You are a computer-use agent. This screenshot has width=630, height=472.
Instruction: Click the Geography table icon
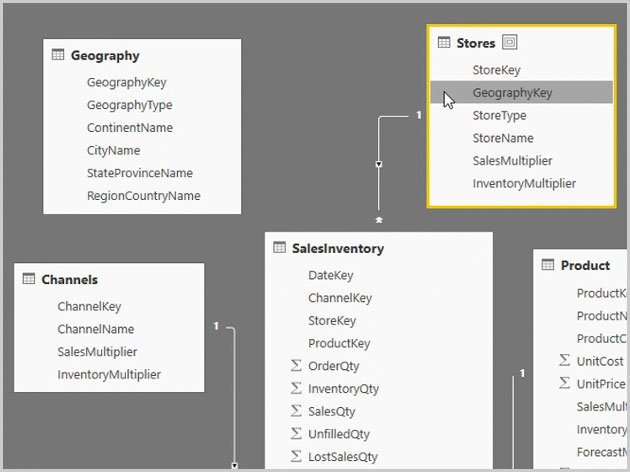tap(58, 55)
